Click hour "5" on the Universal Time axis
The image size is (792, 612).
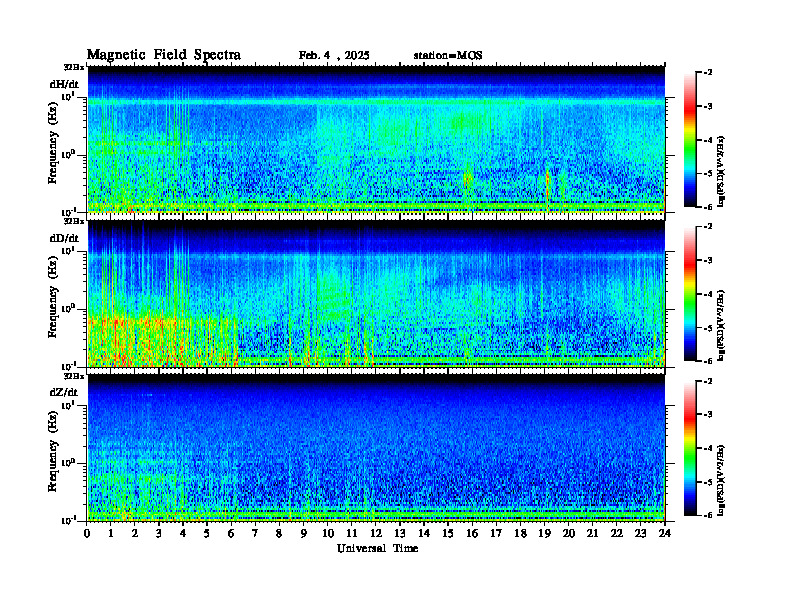[208, 533]
